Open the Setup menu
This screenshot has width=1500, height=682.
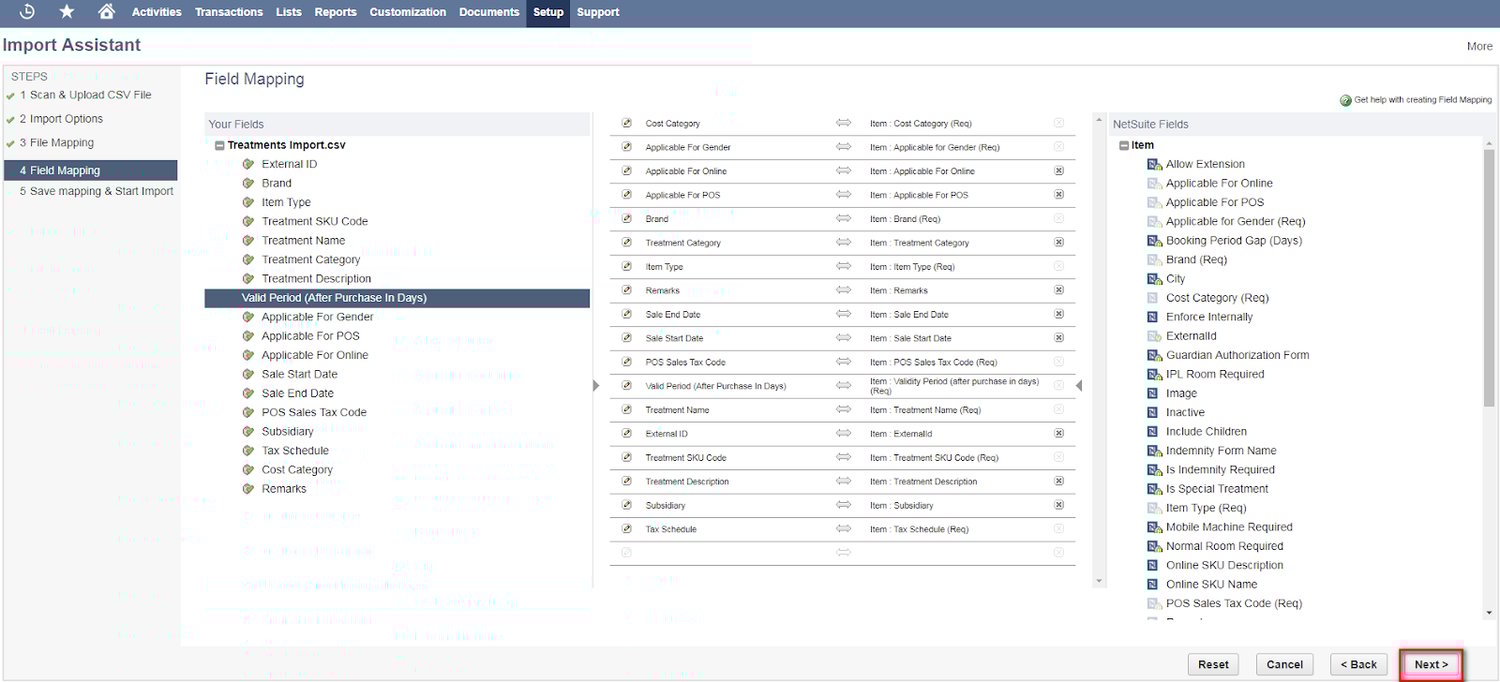pos(547,12)
